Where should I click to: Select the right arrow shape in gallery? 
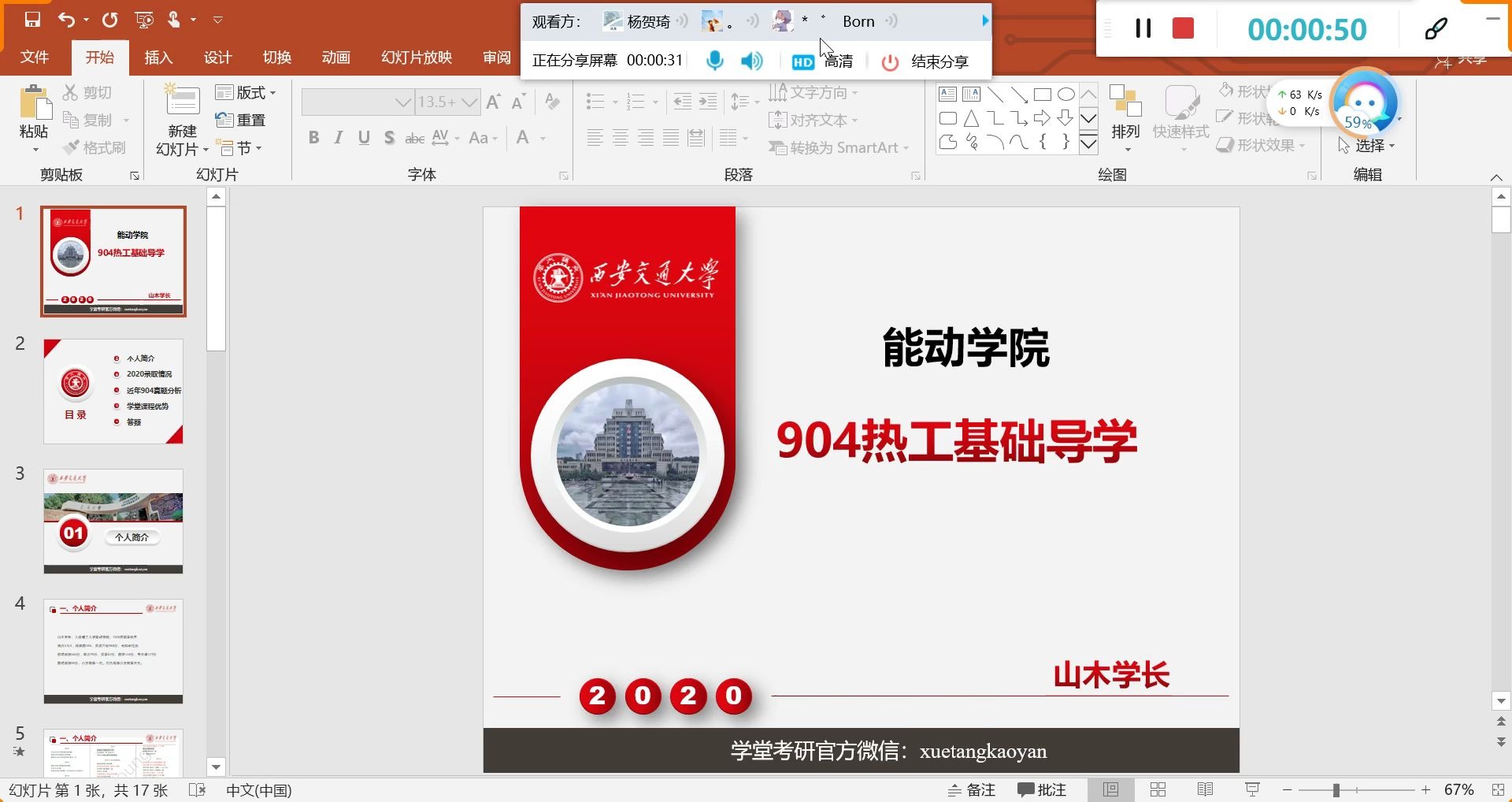pyautogui.click(x=1043, y=119)
